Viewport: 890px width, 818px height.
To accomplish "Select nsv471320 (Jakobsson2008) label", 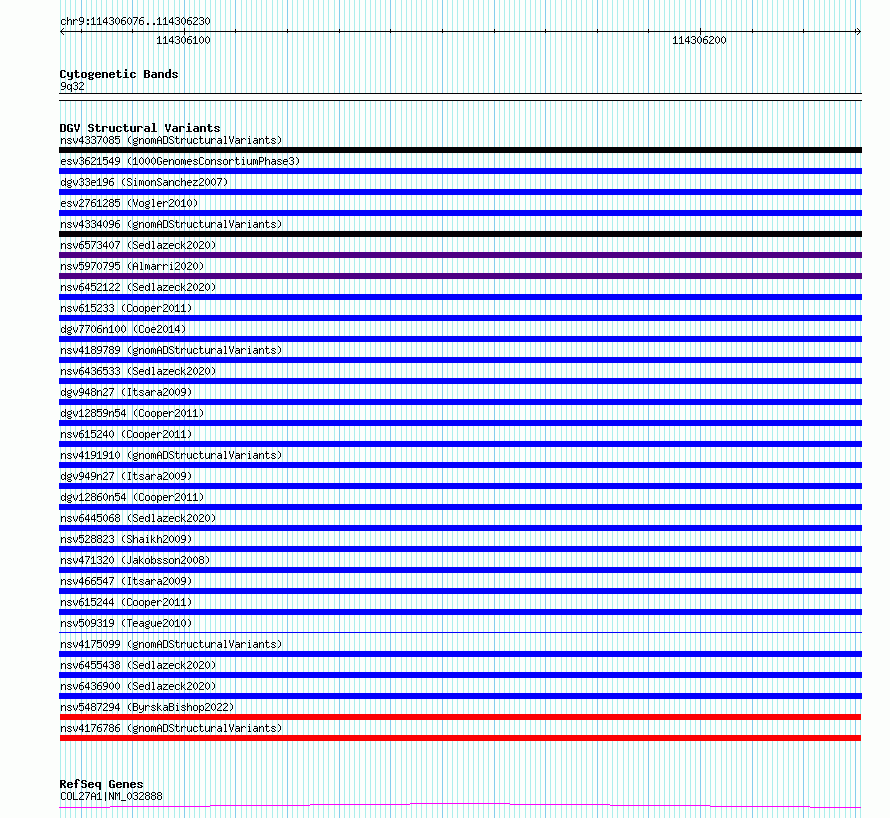I will coord(135,560).
